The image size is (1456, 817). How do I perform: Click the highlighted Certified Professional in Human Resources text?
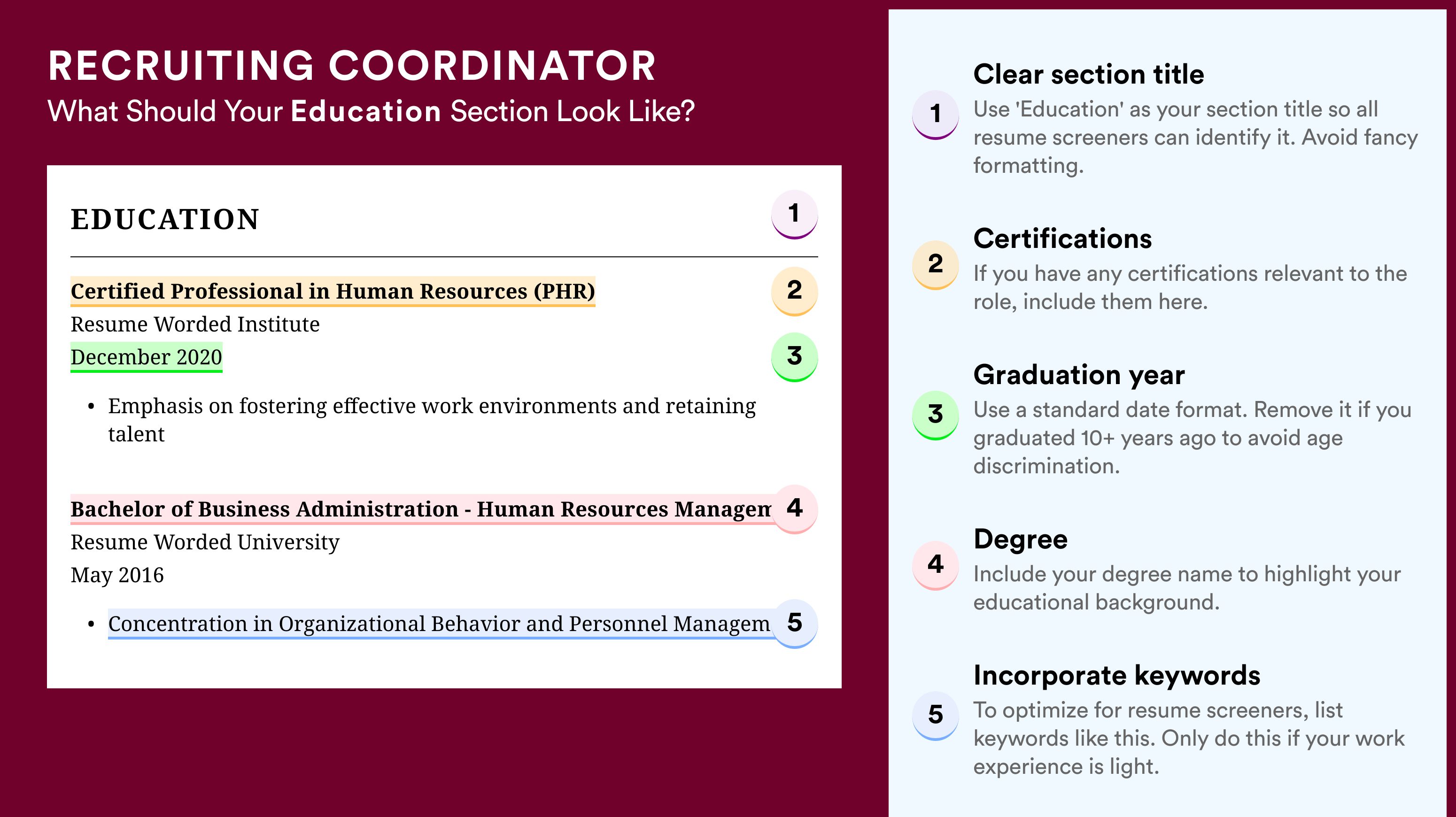pos(333,292)
